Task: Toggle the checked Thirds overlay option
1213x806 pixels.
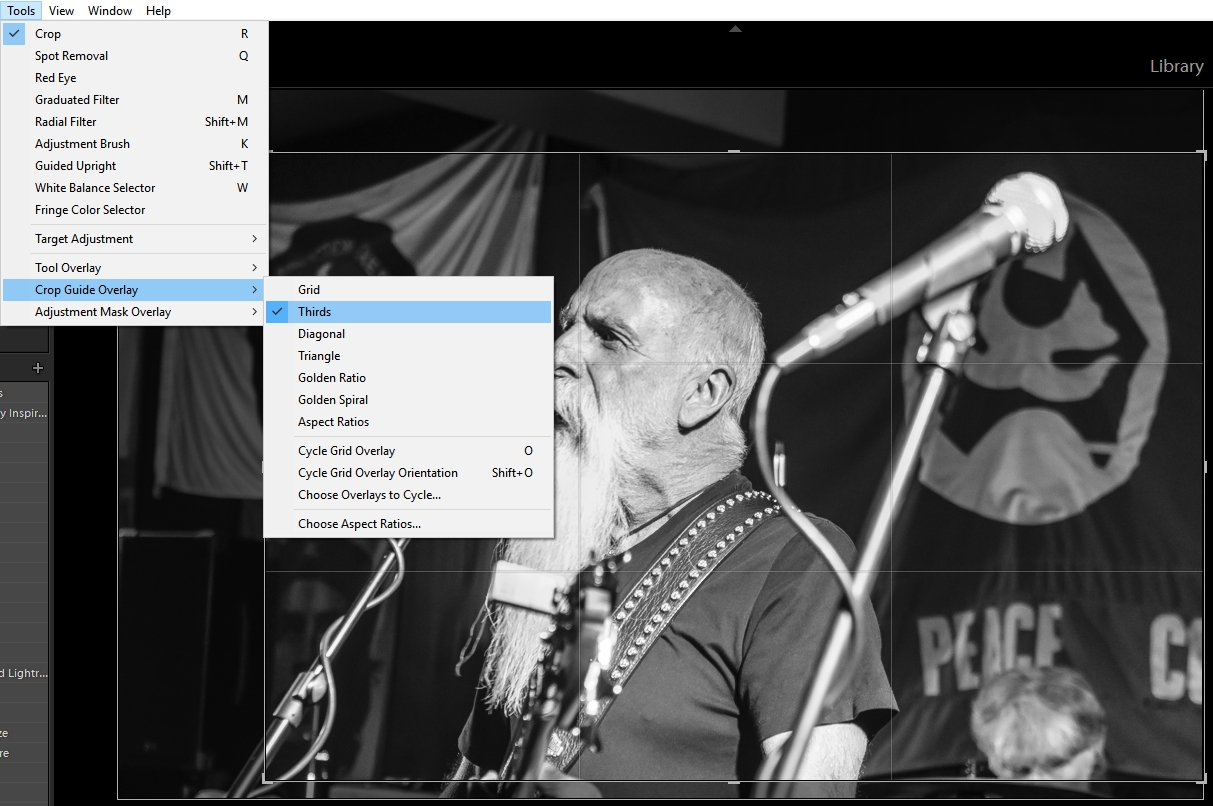Action: coord(314,312)
